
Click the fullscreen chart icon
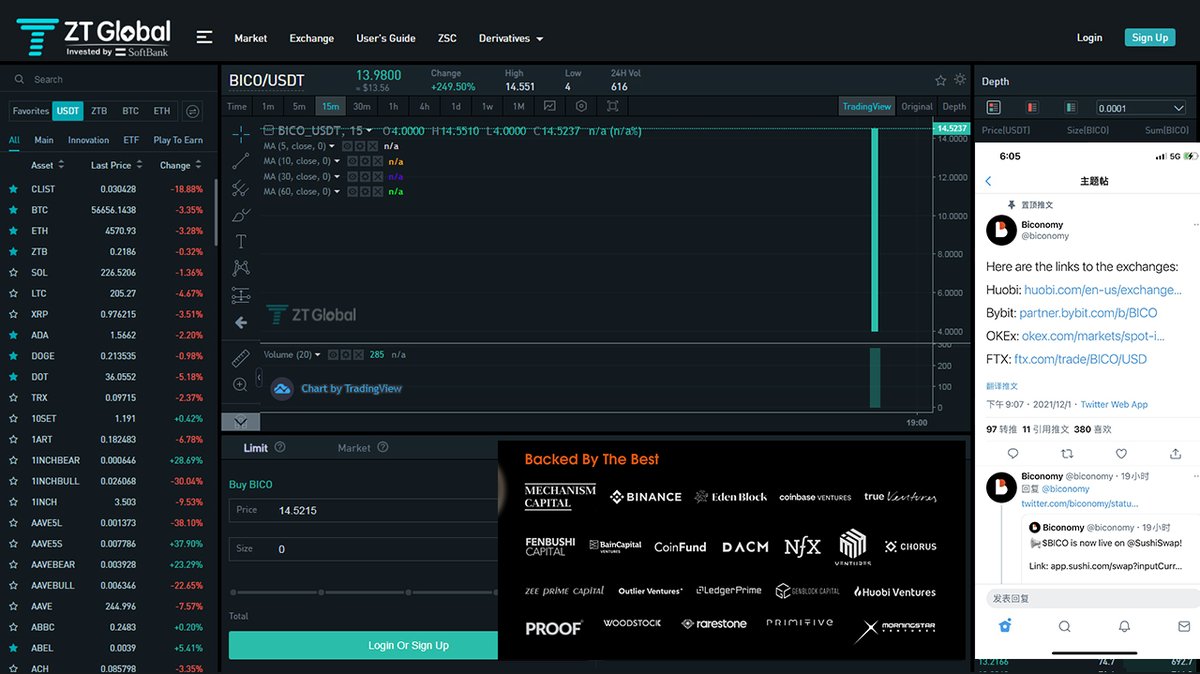[x=613, y=106]
